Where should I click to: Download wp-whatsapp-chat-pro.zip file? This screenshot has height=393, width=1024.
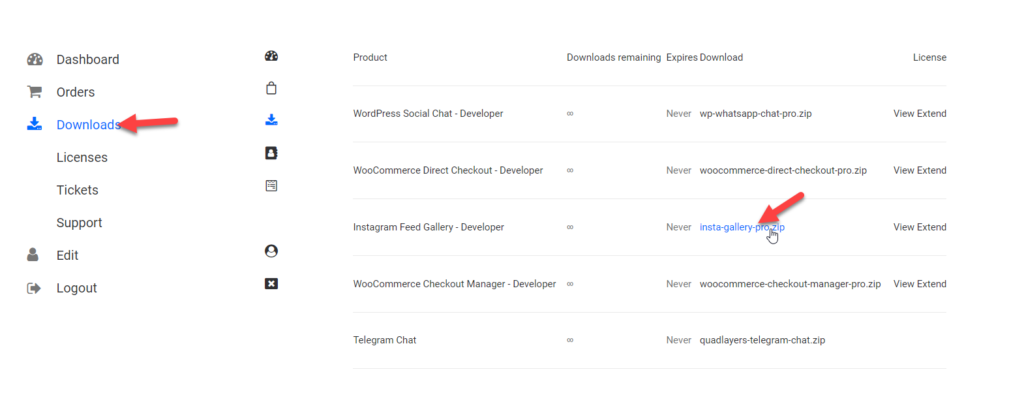pos(756,114)
